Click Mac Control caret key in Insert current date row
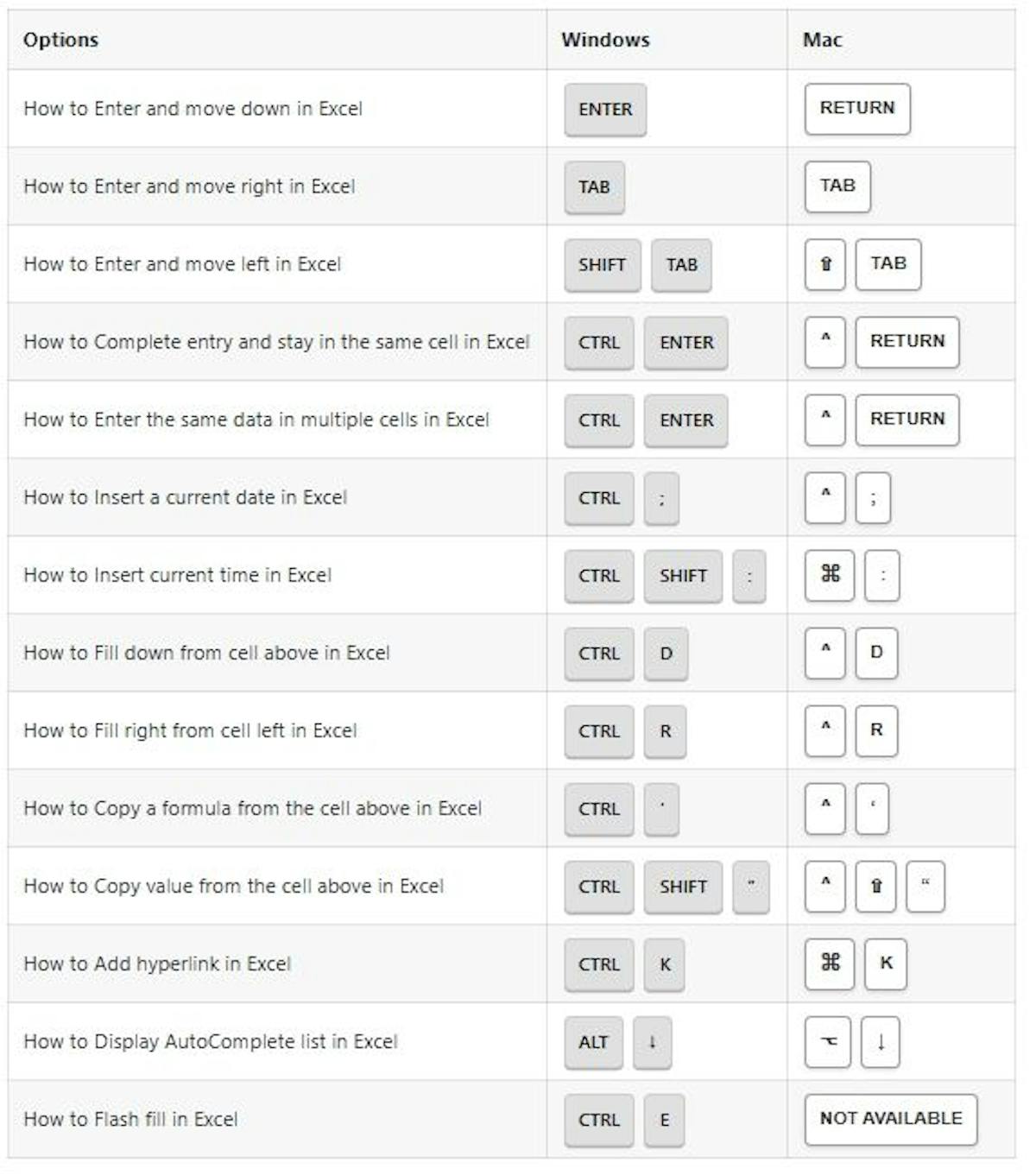The image size is (1036, 1175). 825,497
